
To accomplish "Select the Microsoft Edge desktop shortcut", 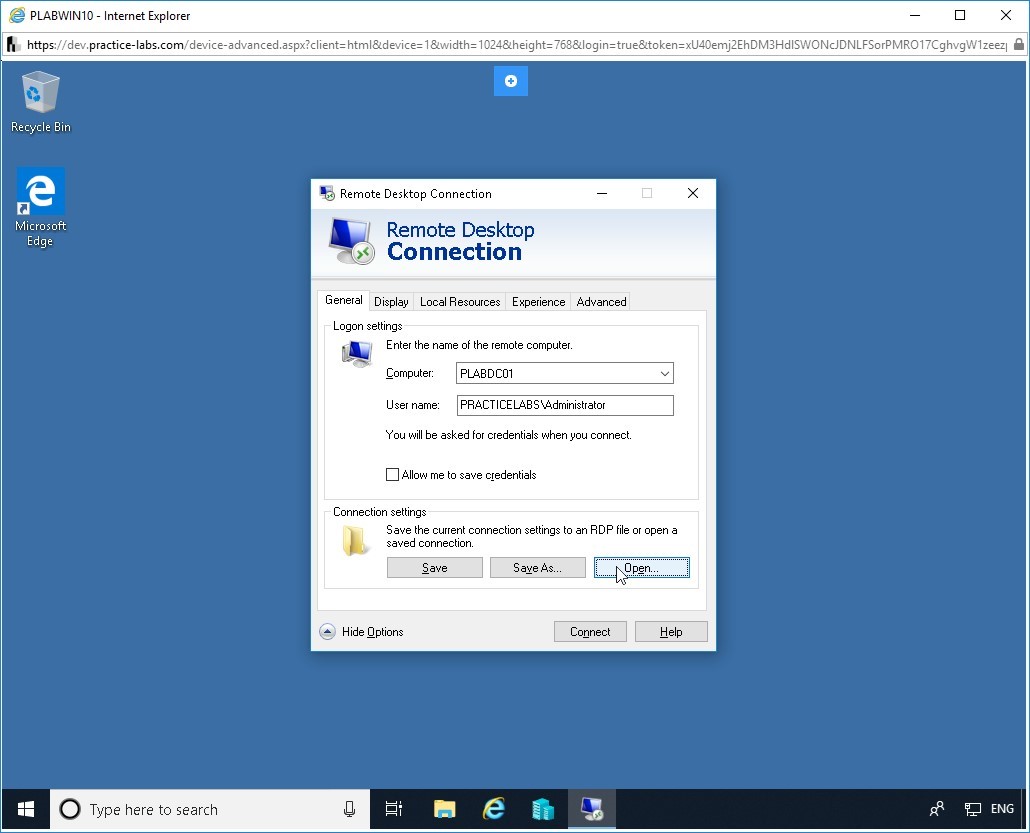I will point(40,207).
